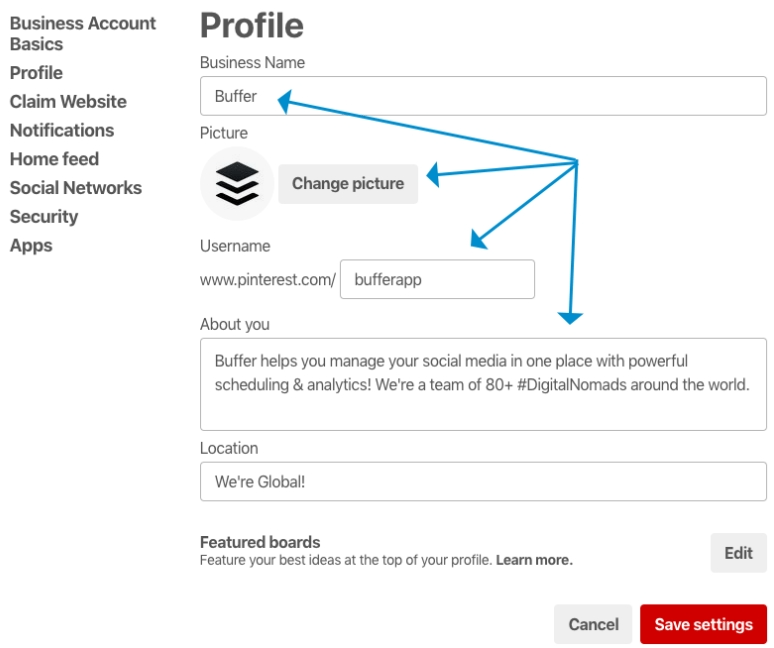Screen dimensions: 774x648
Task: Focus the Business Name field containing Buffer
Action: point(483,96)
